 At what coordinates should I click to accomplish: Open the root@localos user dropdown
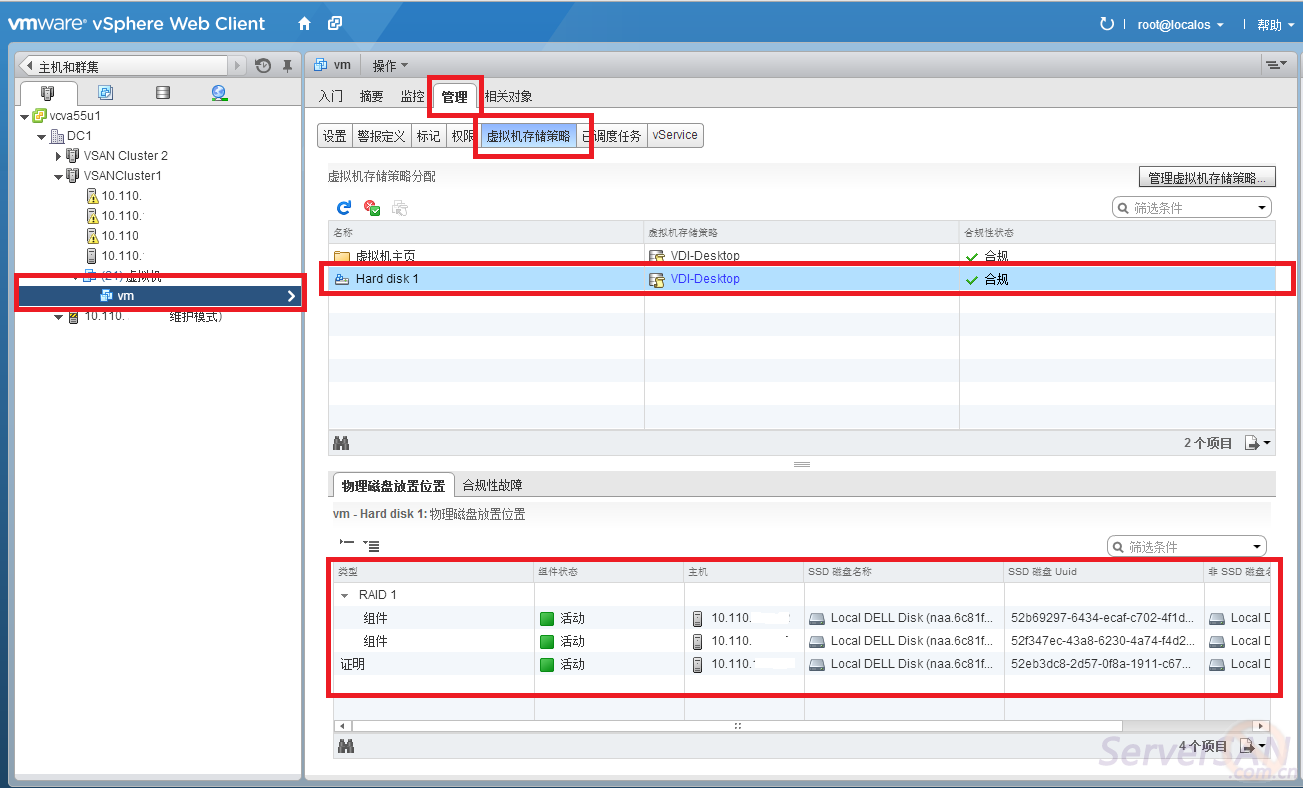[1180, 25]
